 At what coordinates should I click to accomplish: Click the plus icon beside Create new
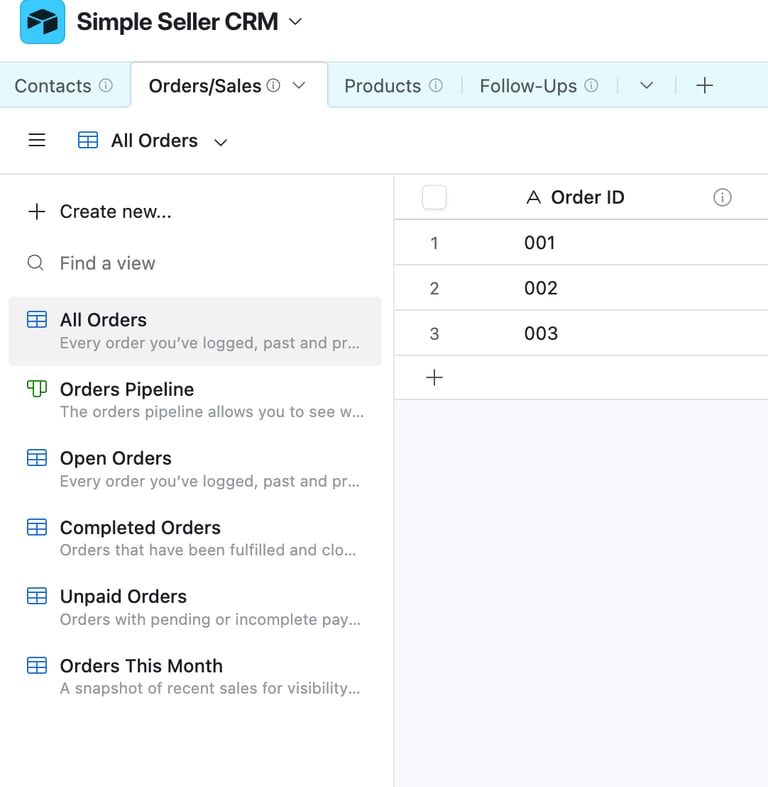[37, 211]
